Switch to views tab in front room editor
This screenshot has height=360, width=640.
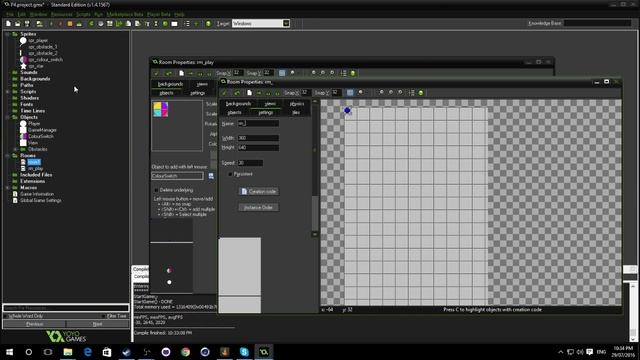coord(270,104)
